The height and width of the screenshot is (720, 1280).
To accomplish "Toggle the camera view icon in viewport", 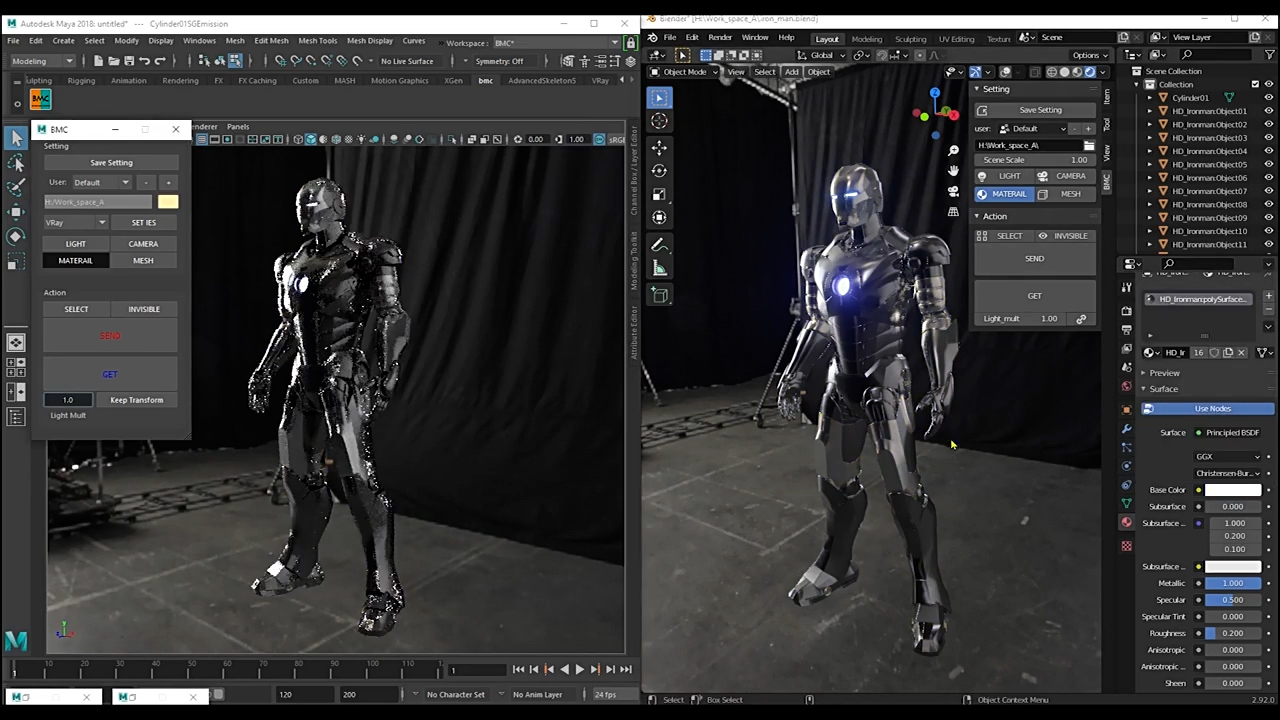I will point(953,191).
